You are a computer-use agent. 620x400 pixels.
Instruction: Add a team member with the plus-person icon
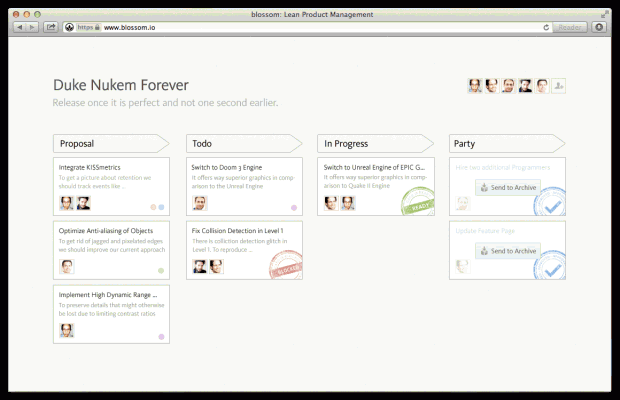pos(559,86)
